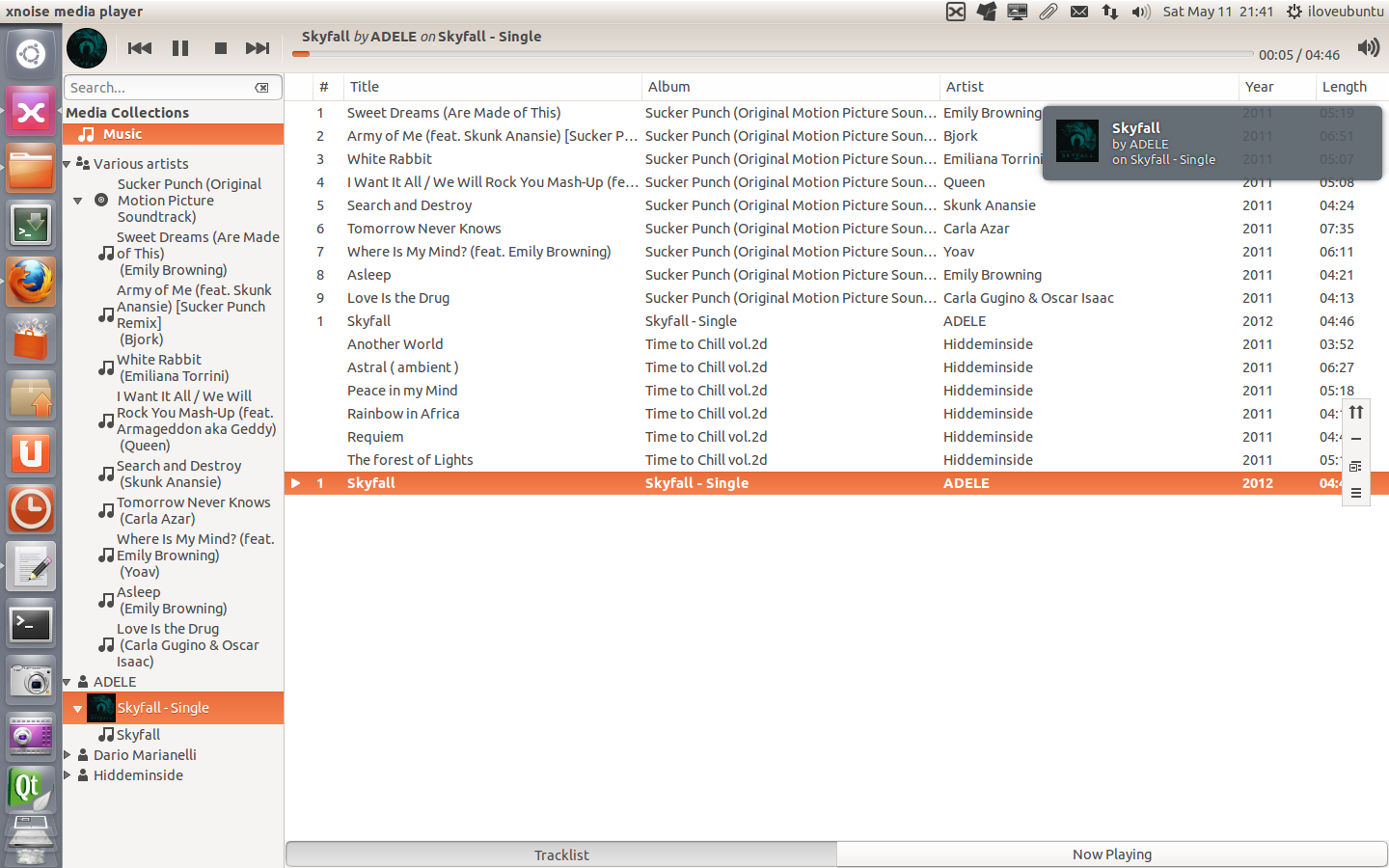The height and width of the screenshot is (868, 1389).
Task: Pause the current playback
Action: pyautogui.click(x=180, y=48)
